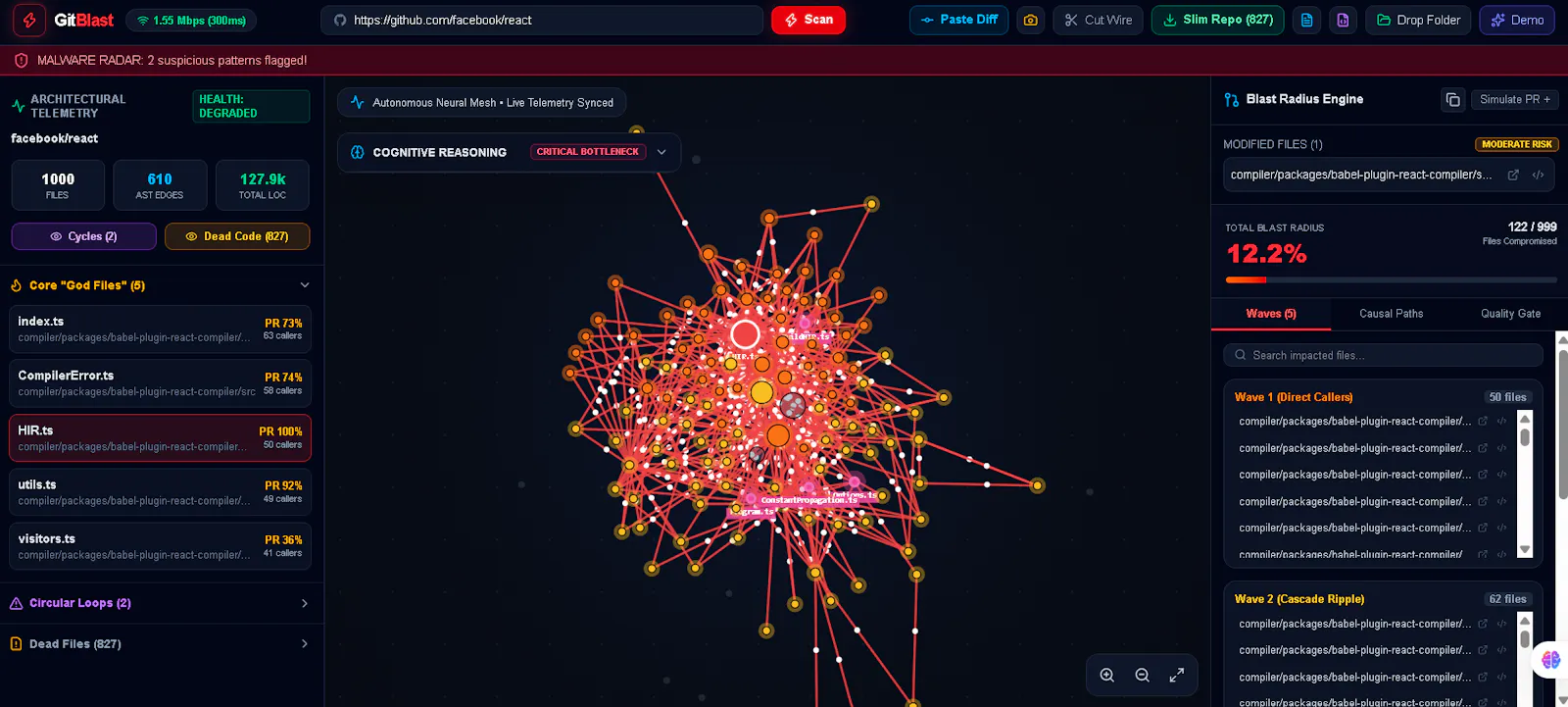The image size is (1568, 707).
Task: Open external link of first Wave 2 file
Action: coord(1483,624)
